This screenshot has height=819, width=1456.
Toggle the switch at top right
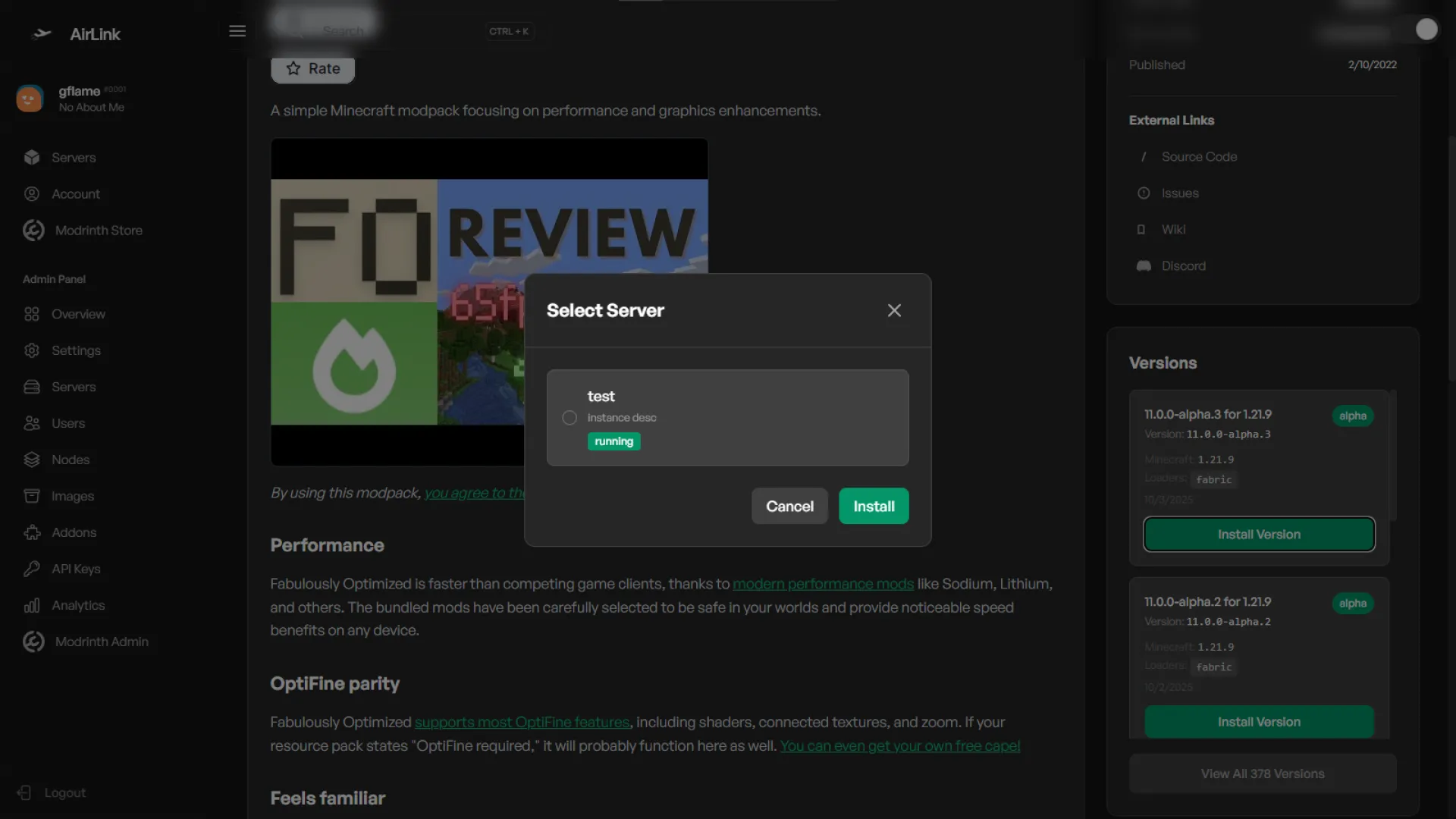[x=1420, y=30]
